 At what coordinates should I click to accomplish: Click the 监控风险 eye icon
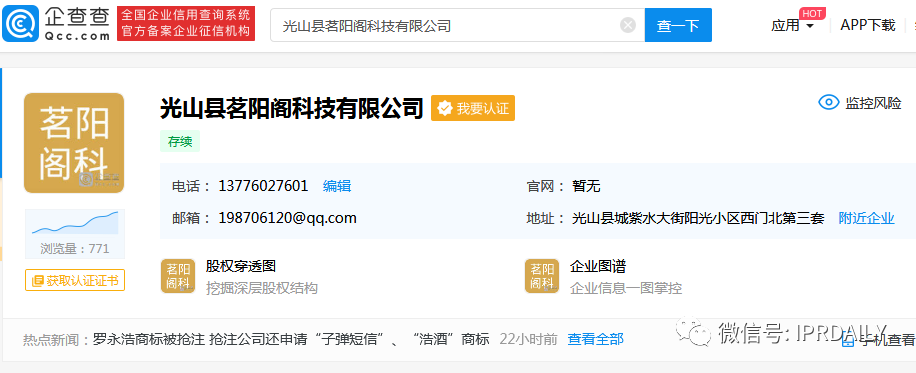(x=828, y=103)
